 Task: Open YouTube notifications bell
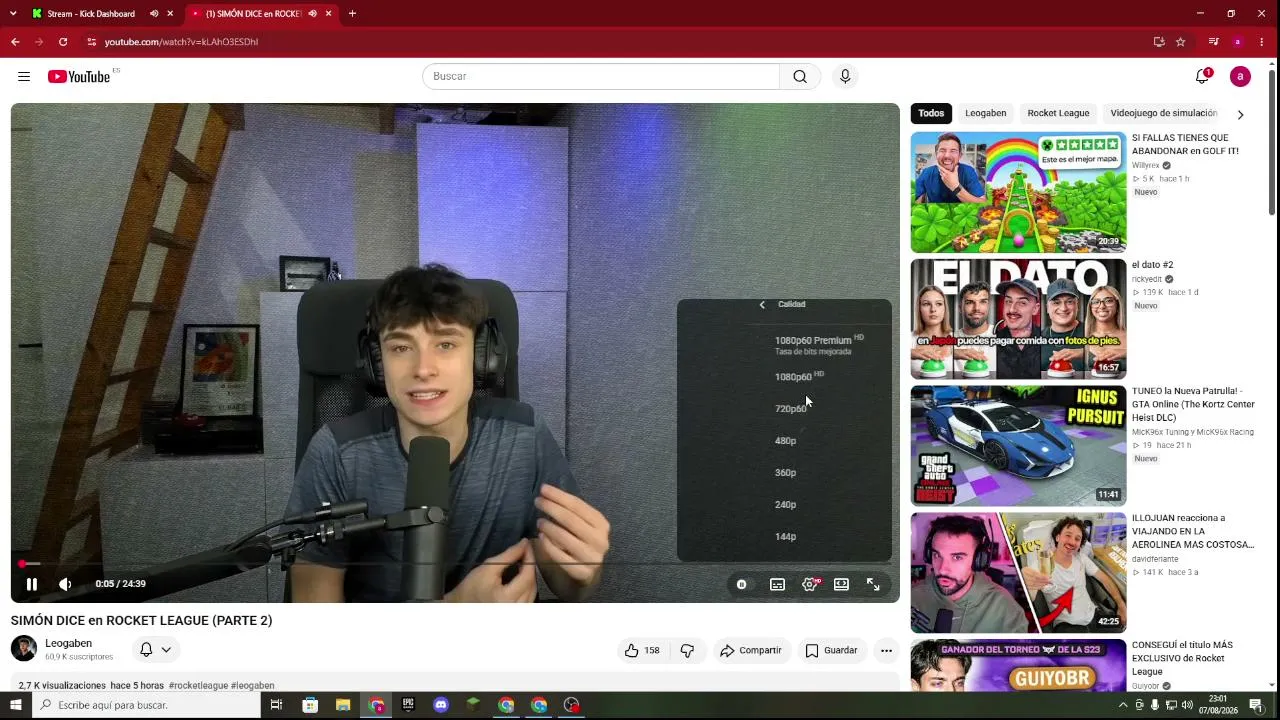[x=1203, y=77]
